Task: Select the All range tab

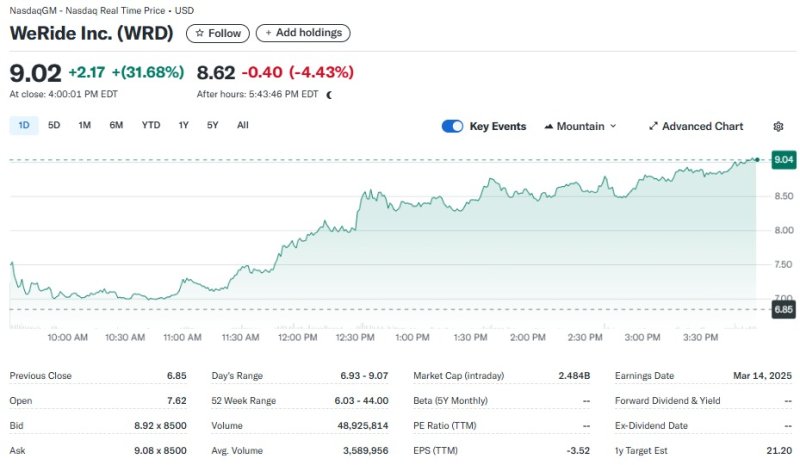Action: click(243, 125)
